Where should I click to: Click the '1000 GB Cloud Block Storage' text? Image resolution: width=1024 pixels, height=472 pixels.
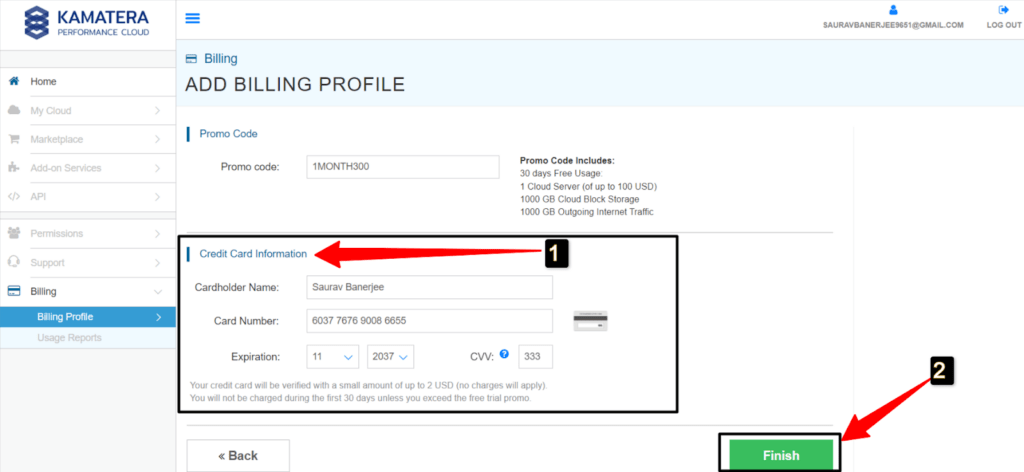pyautogui.click(x=580, y=199)
